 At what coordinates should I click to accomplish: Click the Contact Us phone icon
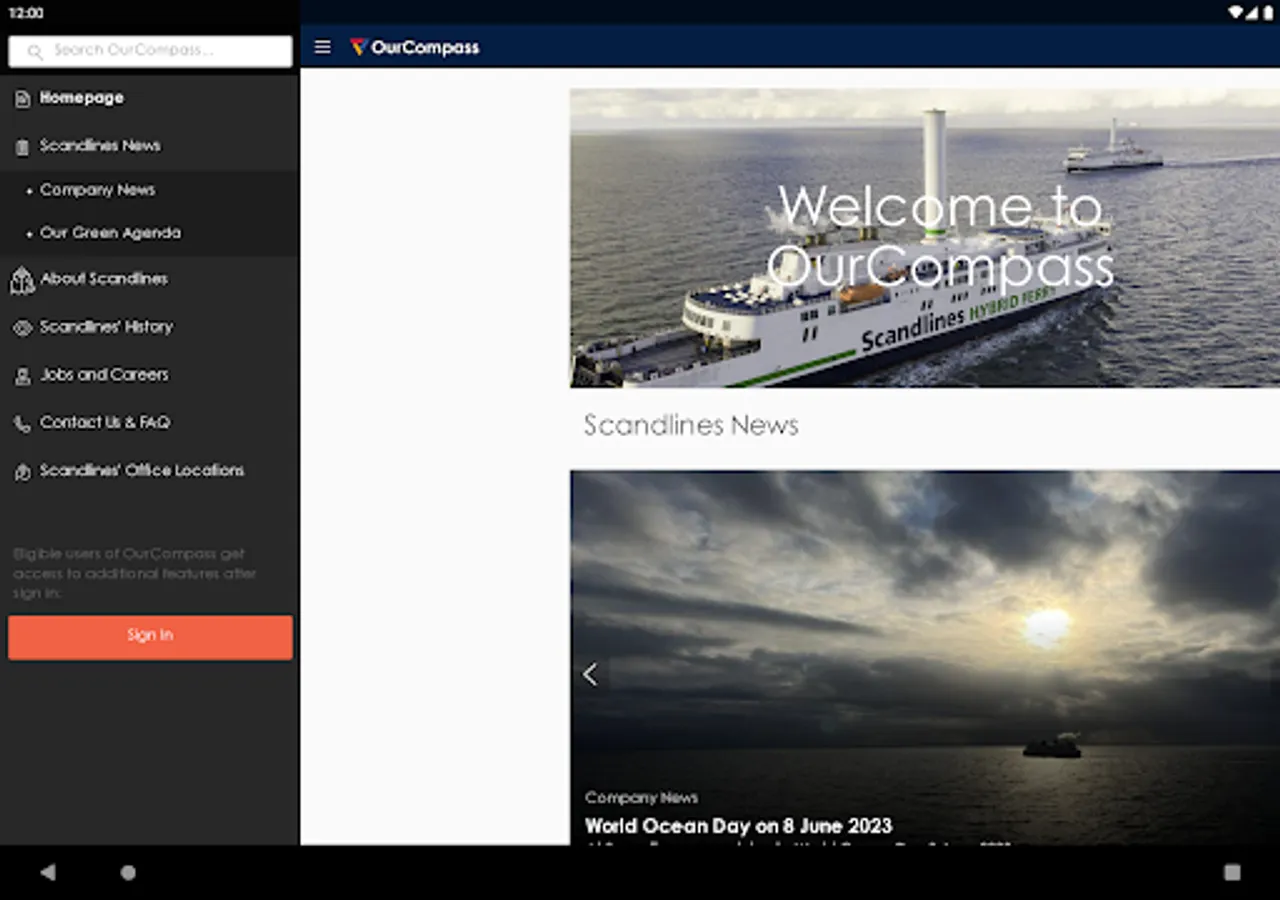click(x=22, y=424)
